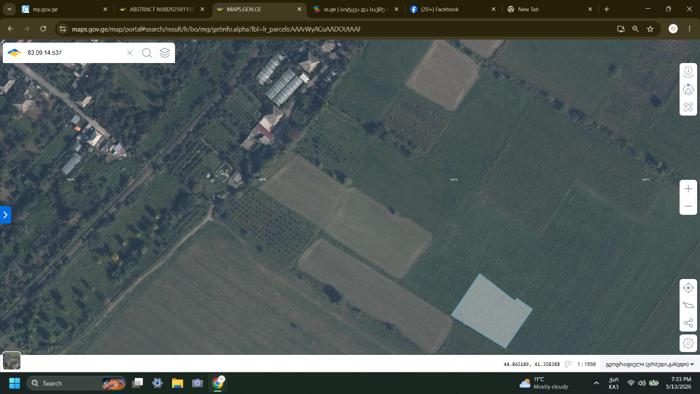Click the icon below the locate crosshair

click(x=688, y=306)
